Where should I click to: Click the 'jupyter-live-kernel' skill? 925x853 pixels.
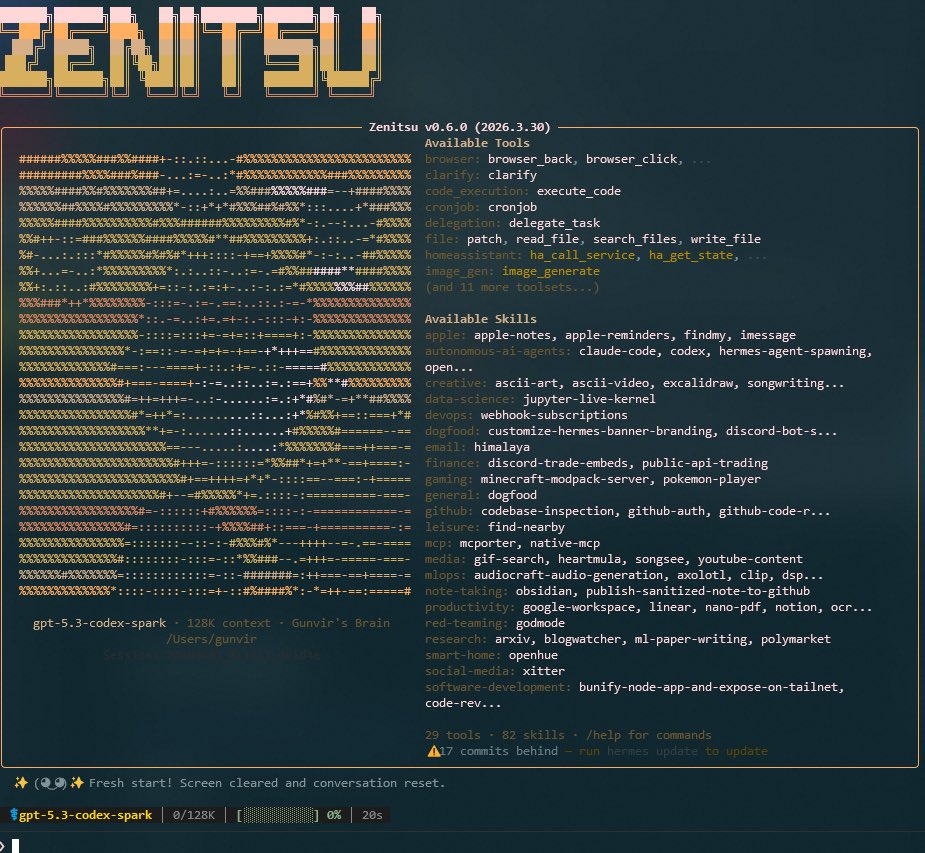tap(589, 399)
